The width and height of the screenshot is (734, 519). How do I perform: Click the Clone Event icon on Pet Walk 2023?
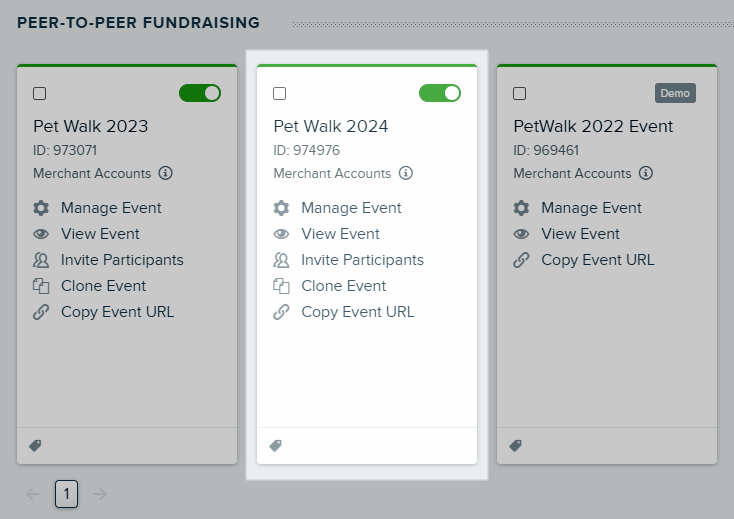point(41,286)
